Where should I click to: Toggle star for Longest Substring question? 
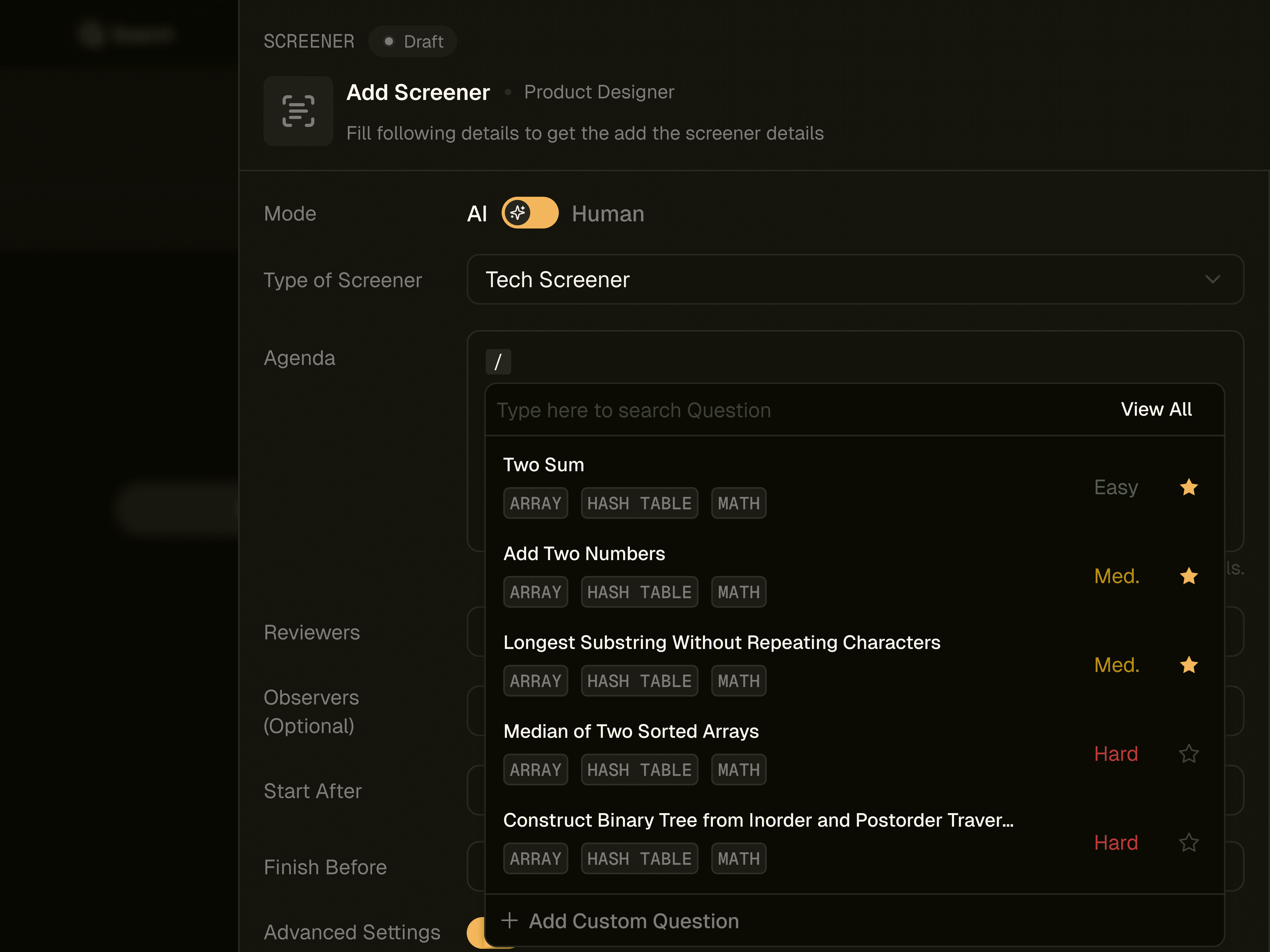pyautogui.click(x=1189, y=665)
